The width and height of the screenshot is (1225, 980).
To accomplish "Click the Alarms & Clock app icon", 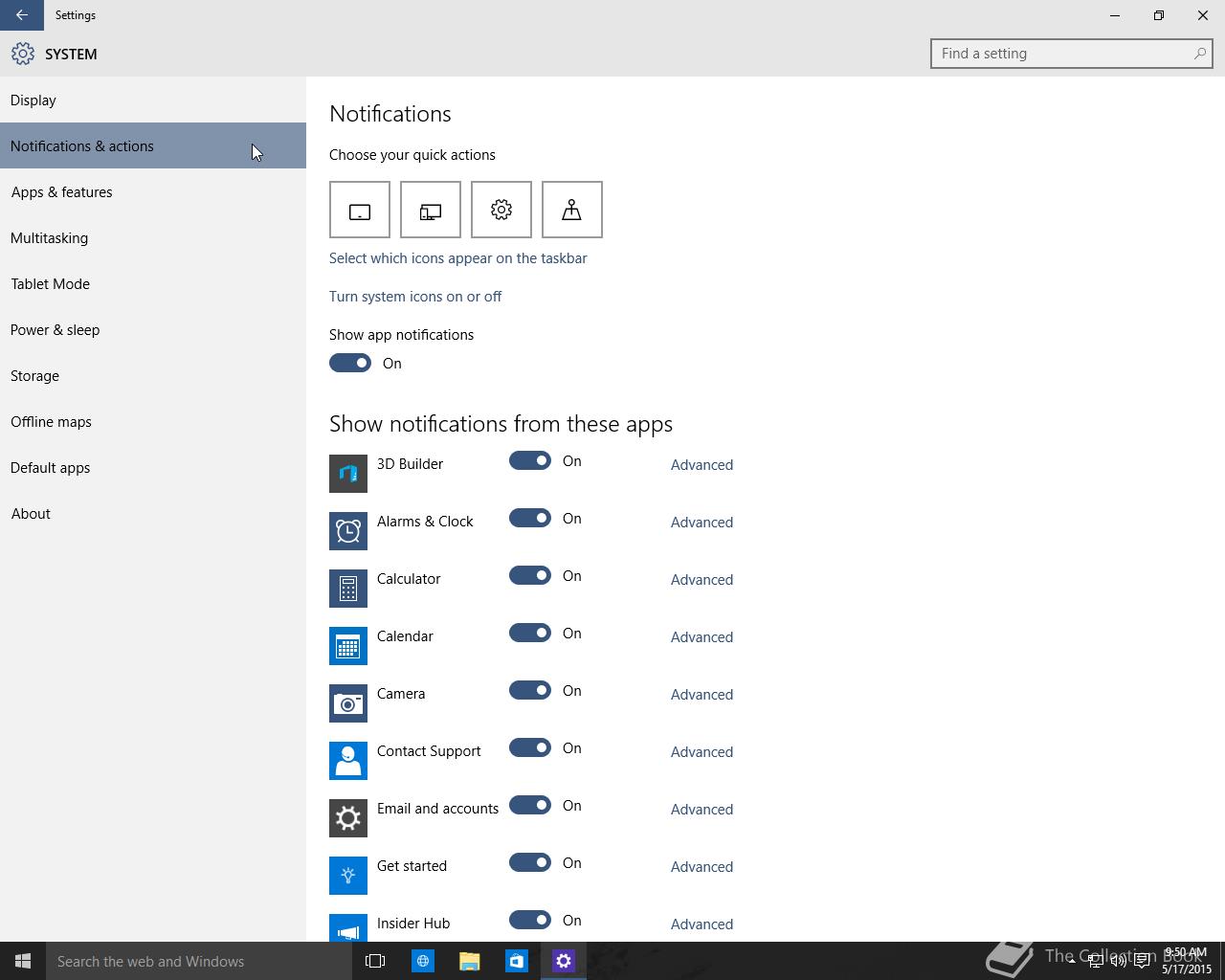I will 348,531.
